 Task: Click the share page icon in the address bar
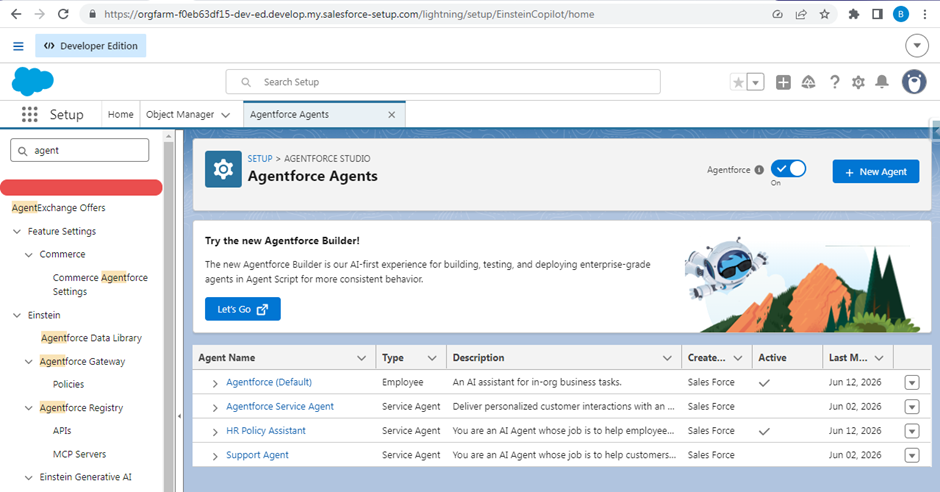tap(801, 14)
